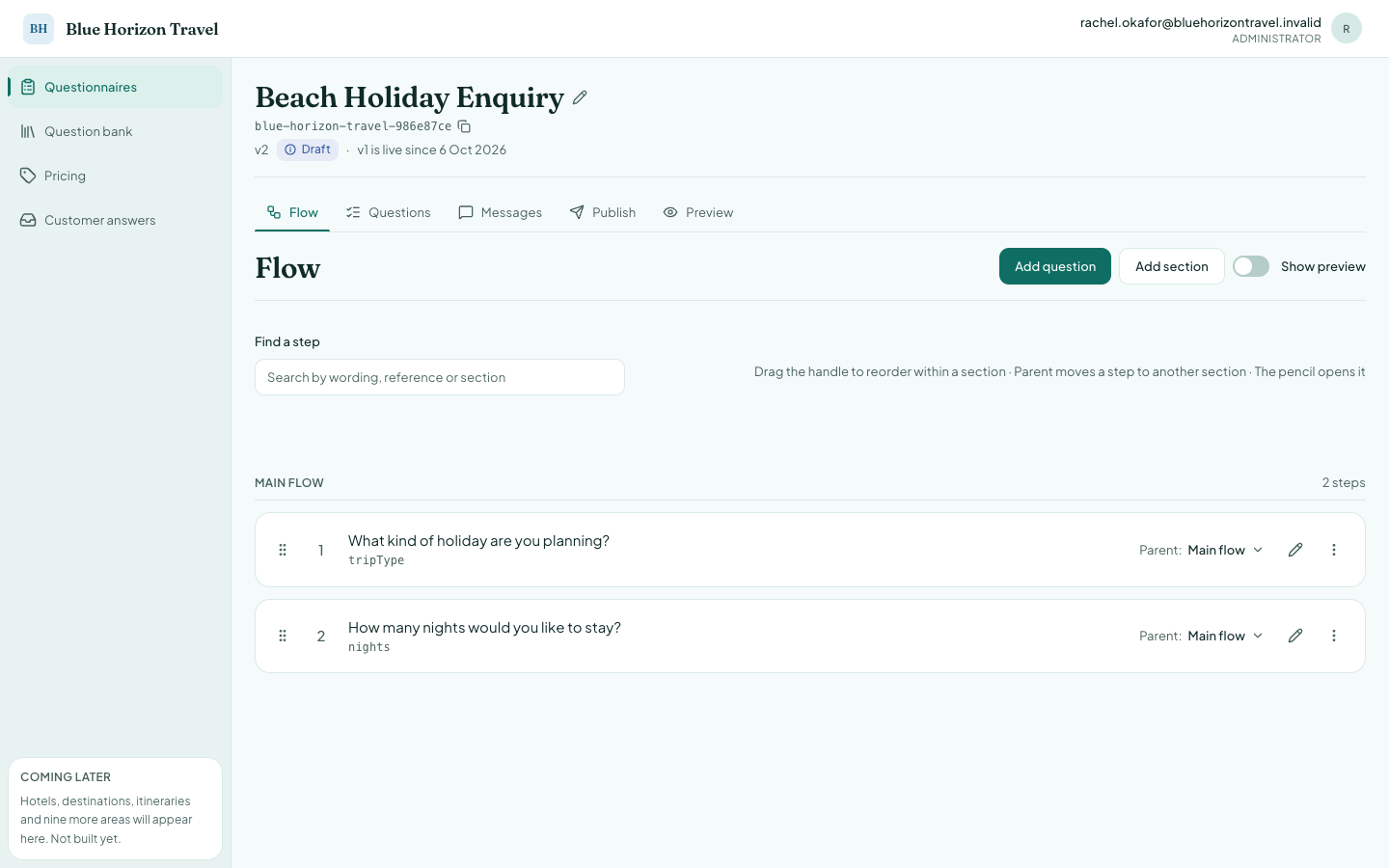Viewport: 1389px width, 868px height.
Task: Grab the drag handle for the nights step
Action: coord(283,636)
